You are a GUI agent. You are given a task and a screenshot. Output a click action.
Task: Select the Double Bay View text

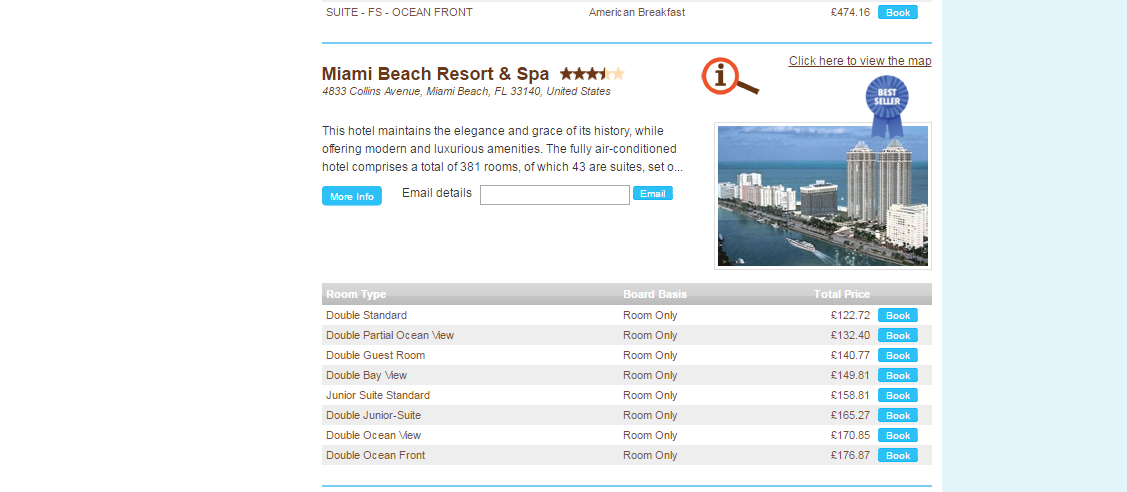(366, 376)
